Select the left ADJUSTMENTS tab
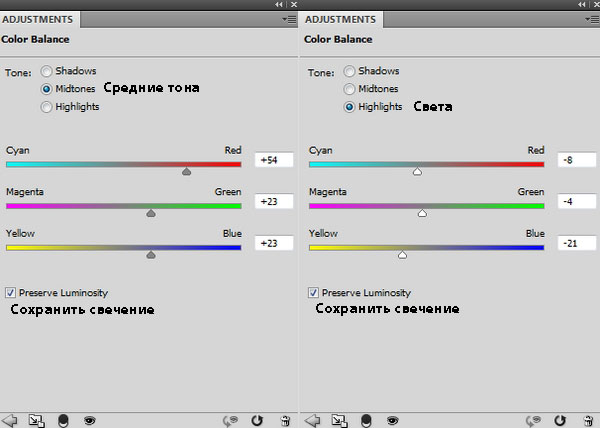This screenshot has height=428, width=600. click(38, 20)
